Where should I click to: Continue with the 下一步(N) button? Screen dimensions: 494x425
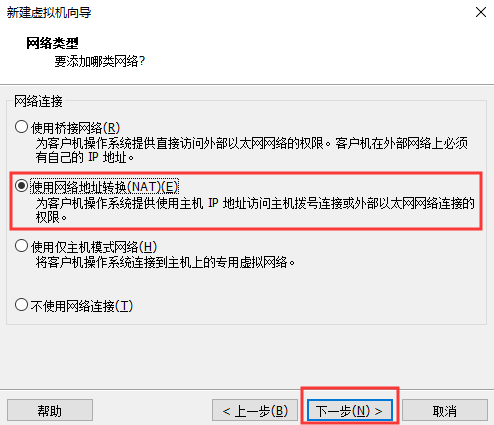[x=350, y=410]
